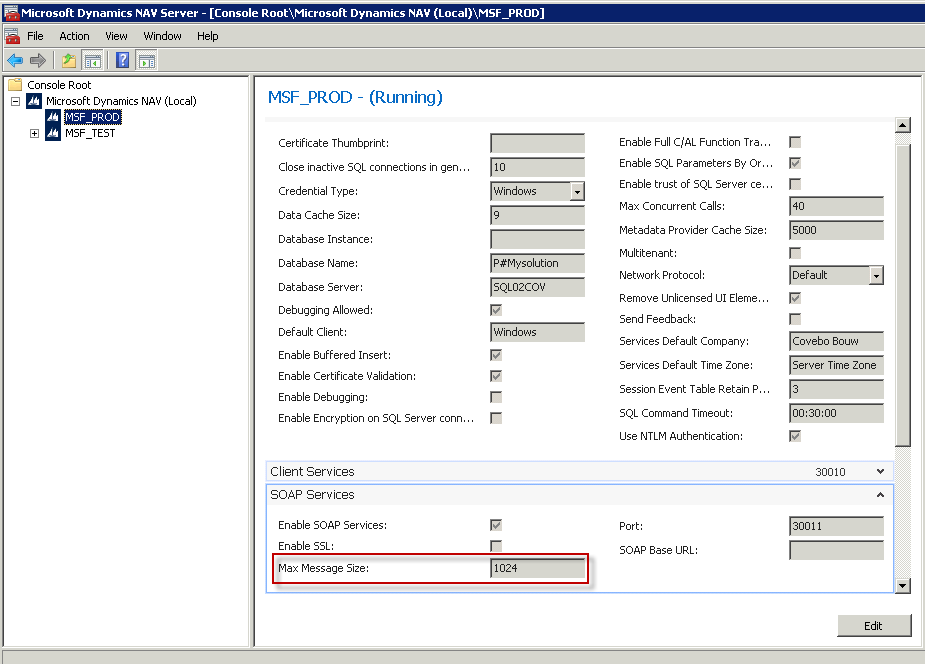The height and width of the screenshot is (664, 925).
Task: Click the settings pane scrollbar down arrow
Action: coord(902,586)
